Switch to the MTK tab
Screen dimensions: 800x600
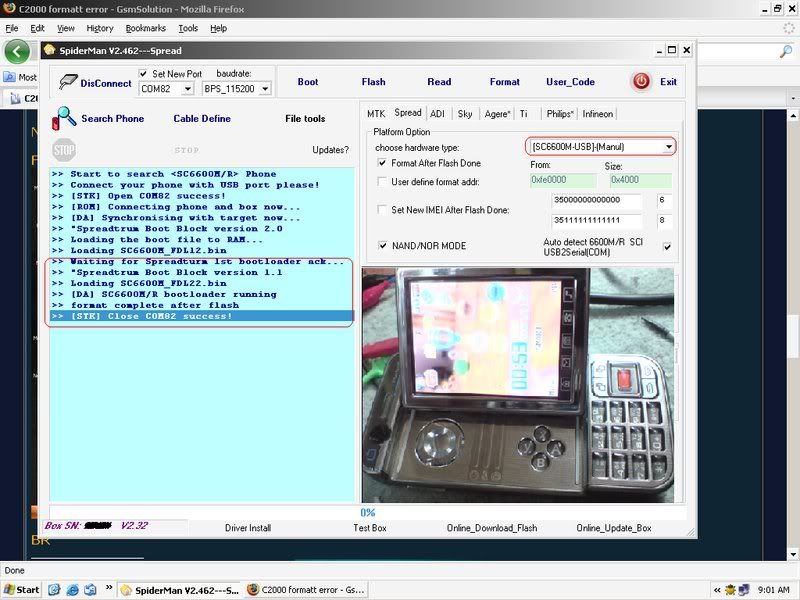[x=376, y=114]
